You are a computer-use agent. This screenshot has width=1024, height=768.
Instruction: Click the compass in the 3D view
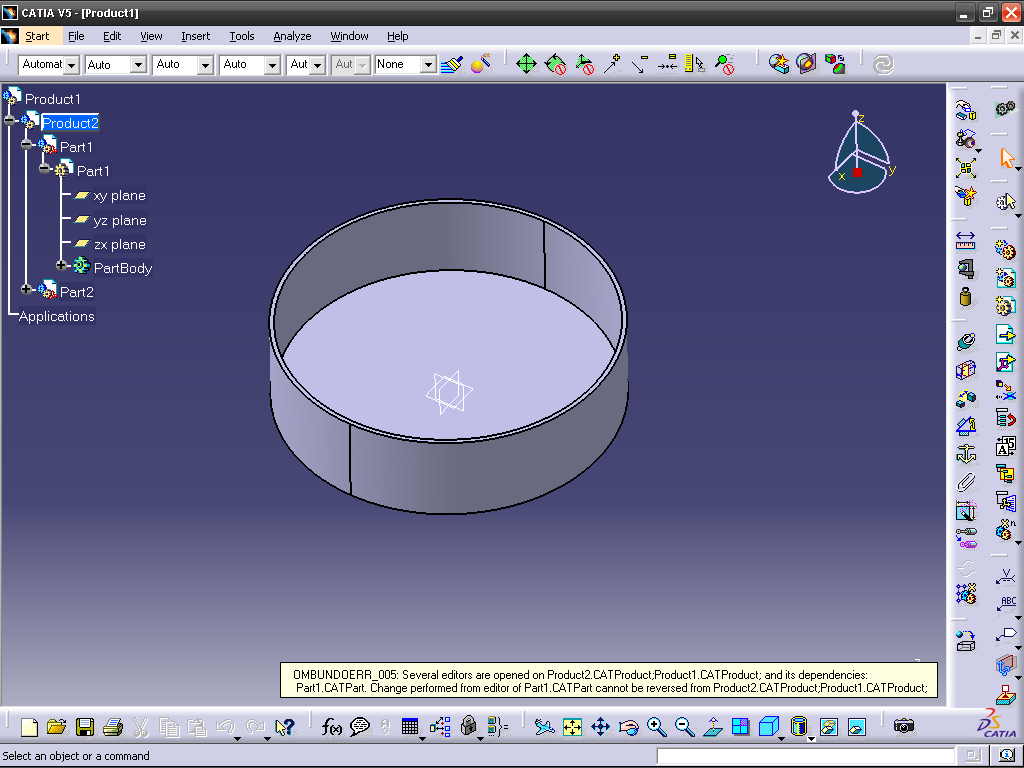coord(860,152)
